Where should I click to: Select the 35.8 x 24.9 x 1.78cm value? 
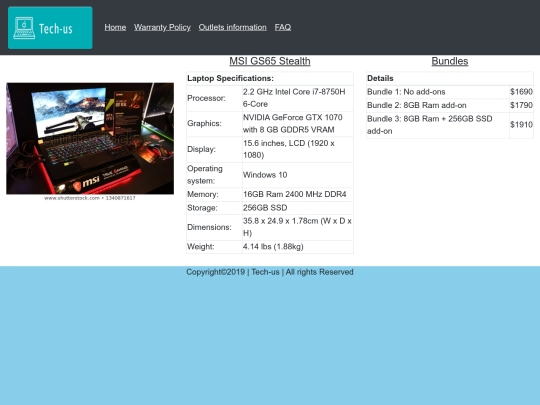click(297, 227)
